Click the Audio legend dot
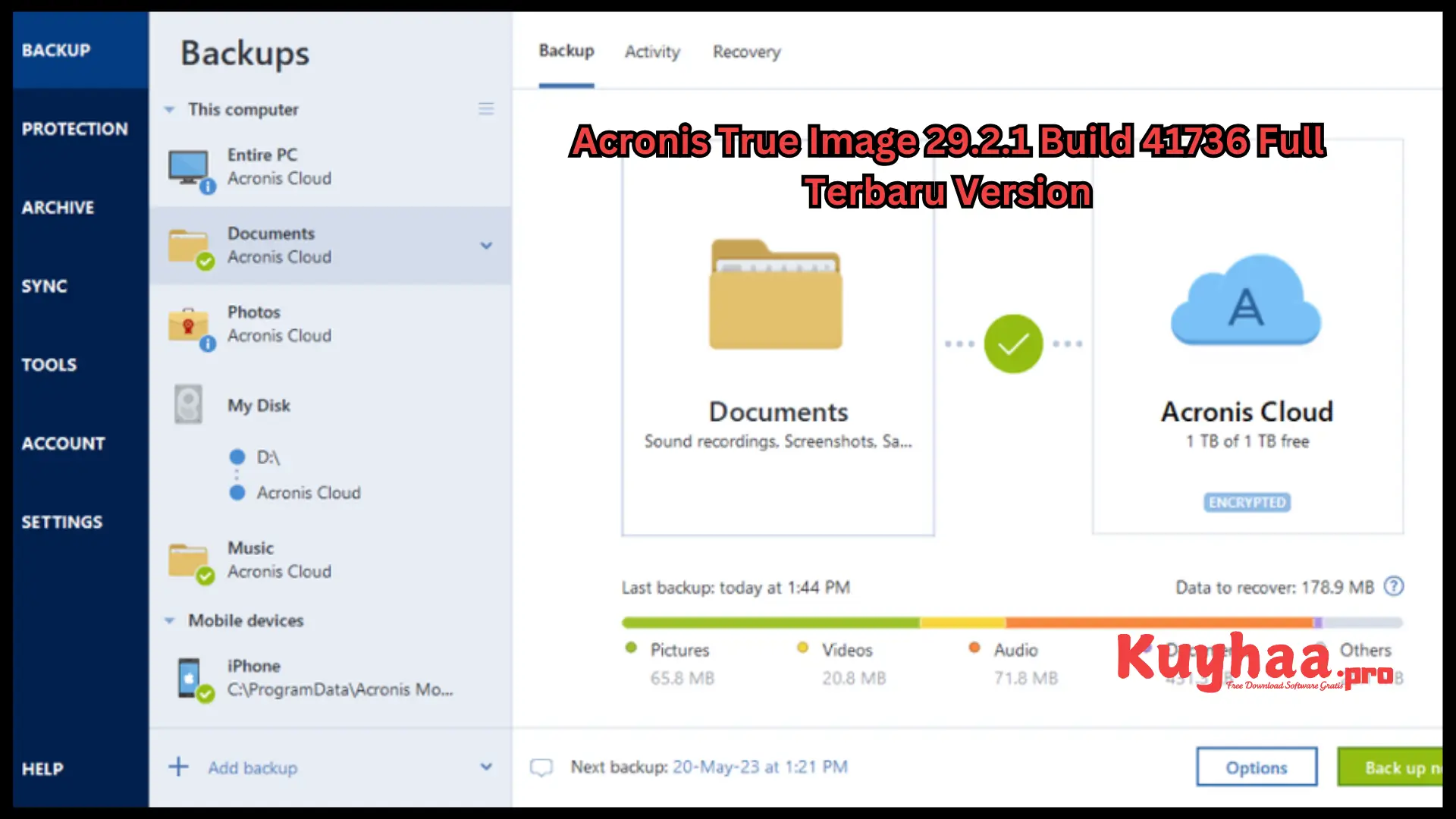 click(x=974, y=648)
